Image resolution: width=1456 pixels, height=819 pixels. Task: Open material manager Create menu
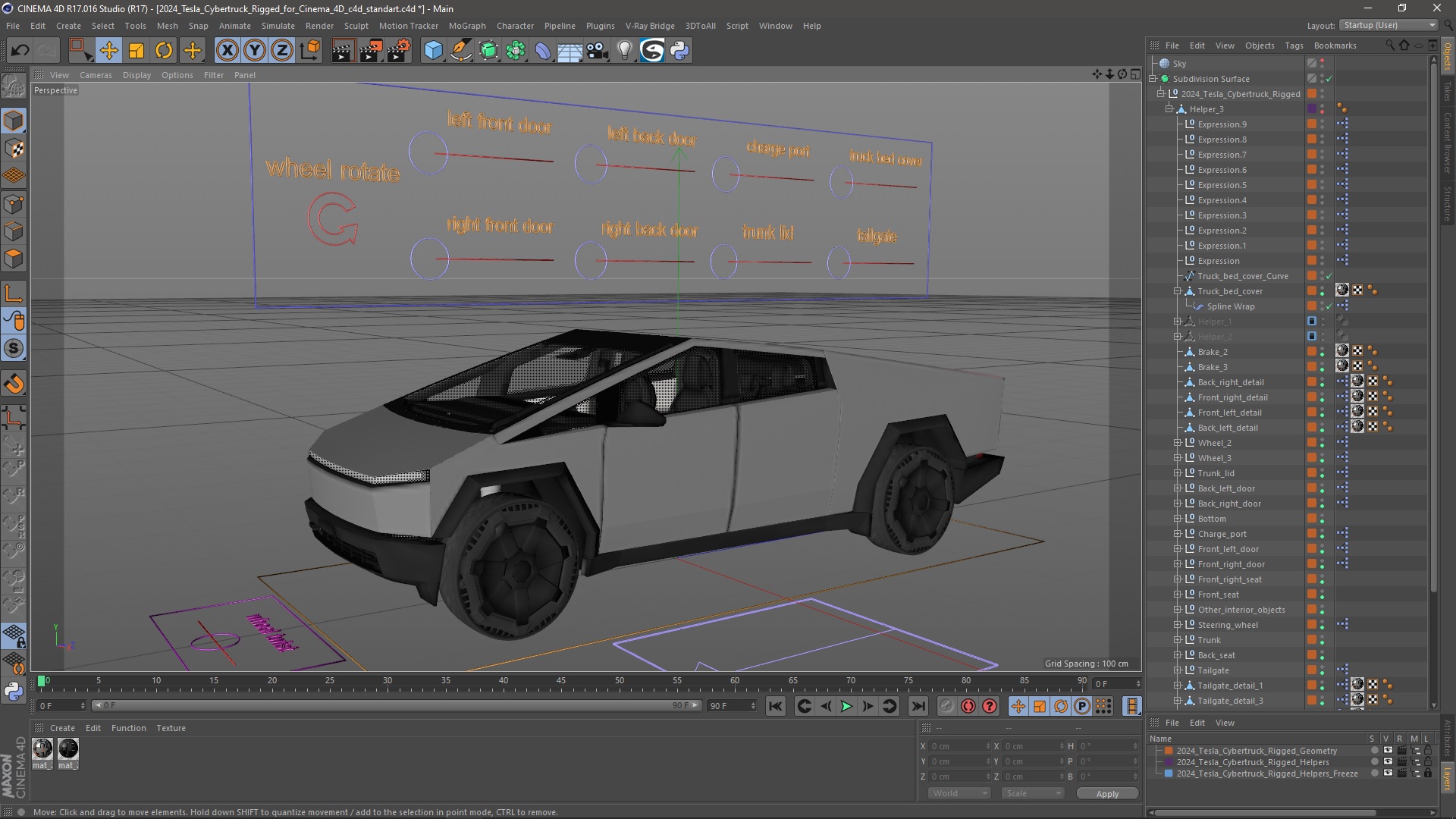point(62,728)
